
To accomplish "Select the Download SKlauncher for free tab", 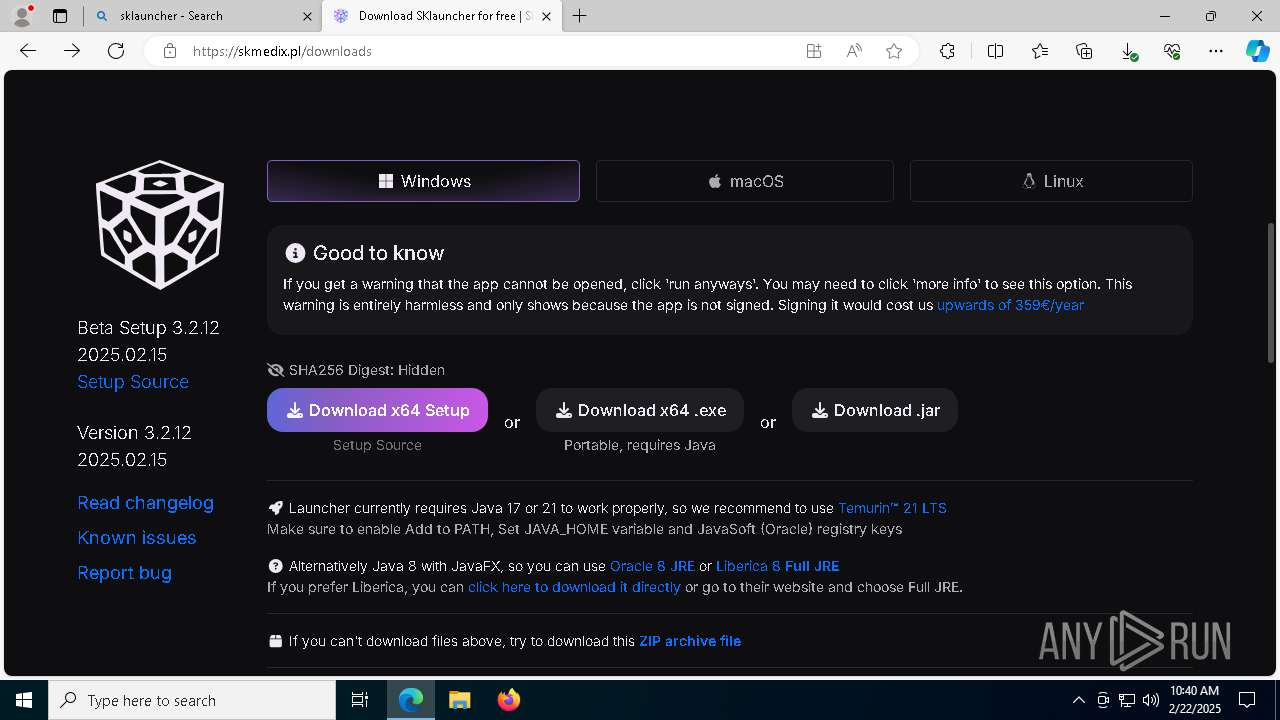I will point(443,16).
